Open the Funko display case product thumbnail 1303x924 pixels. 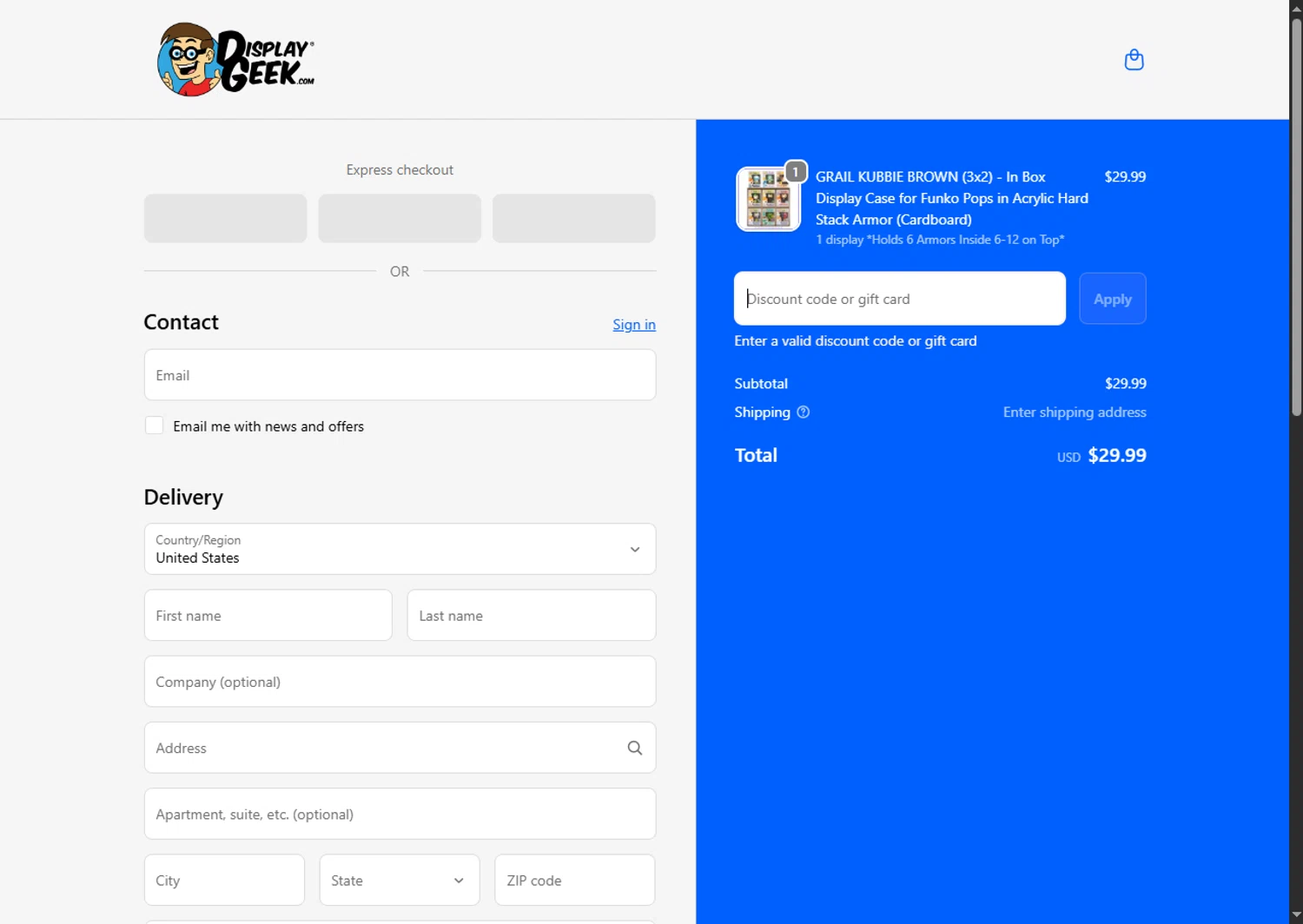[768, 199]
